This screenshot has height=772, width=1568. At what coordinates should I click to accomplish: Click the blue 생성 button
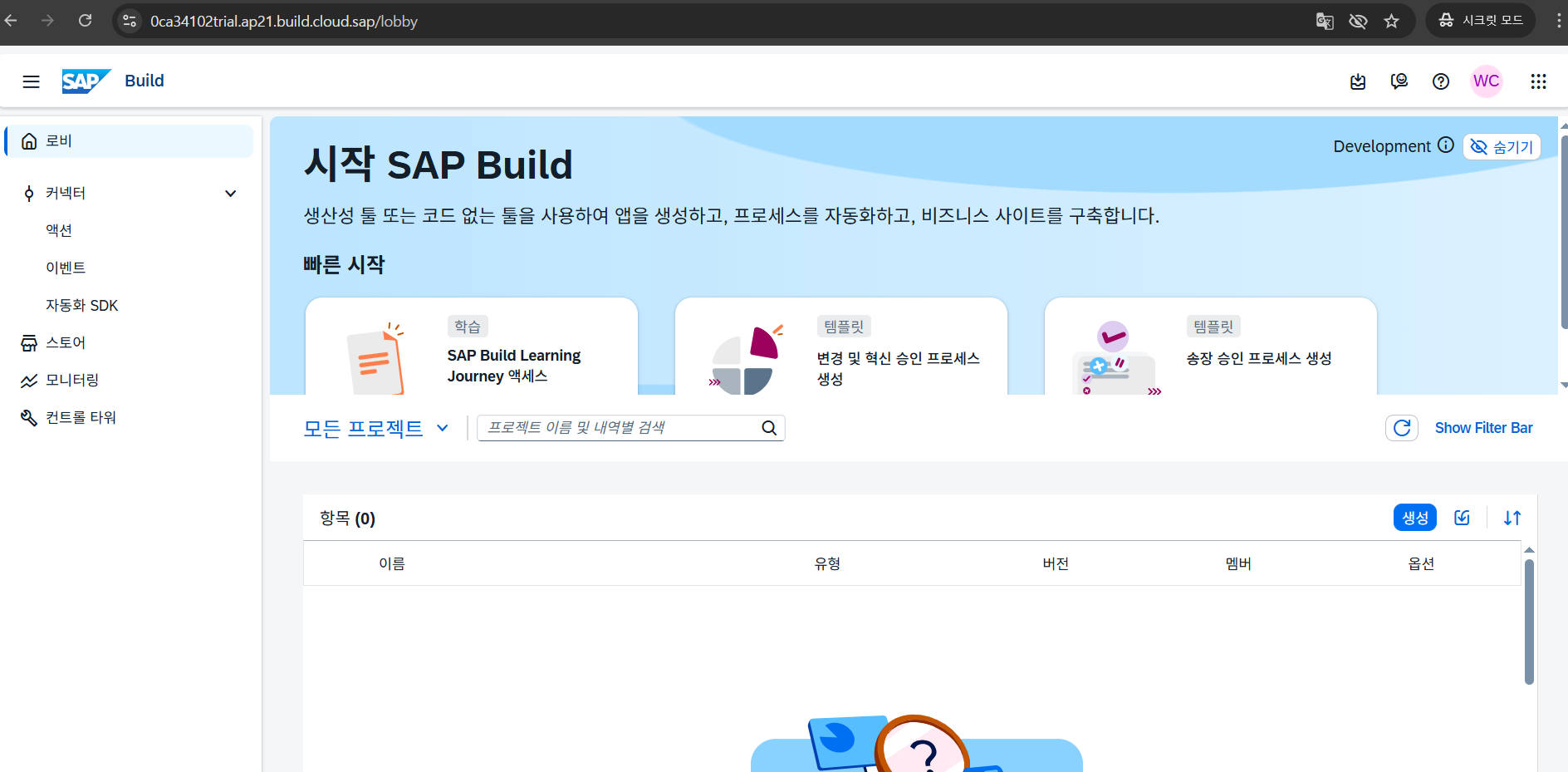1415,518
